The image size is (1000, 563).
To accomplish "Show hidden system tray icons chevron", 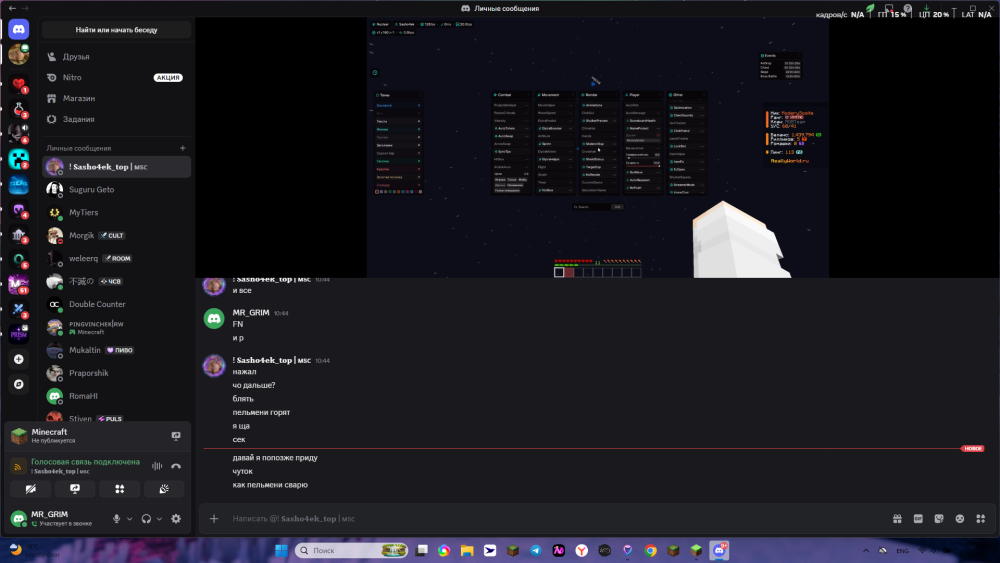I will click(865, 551).
